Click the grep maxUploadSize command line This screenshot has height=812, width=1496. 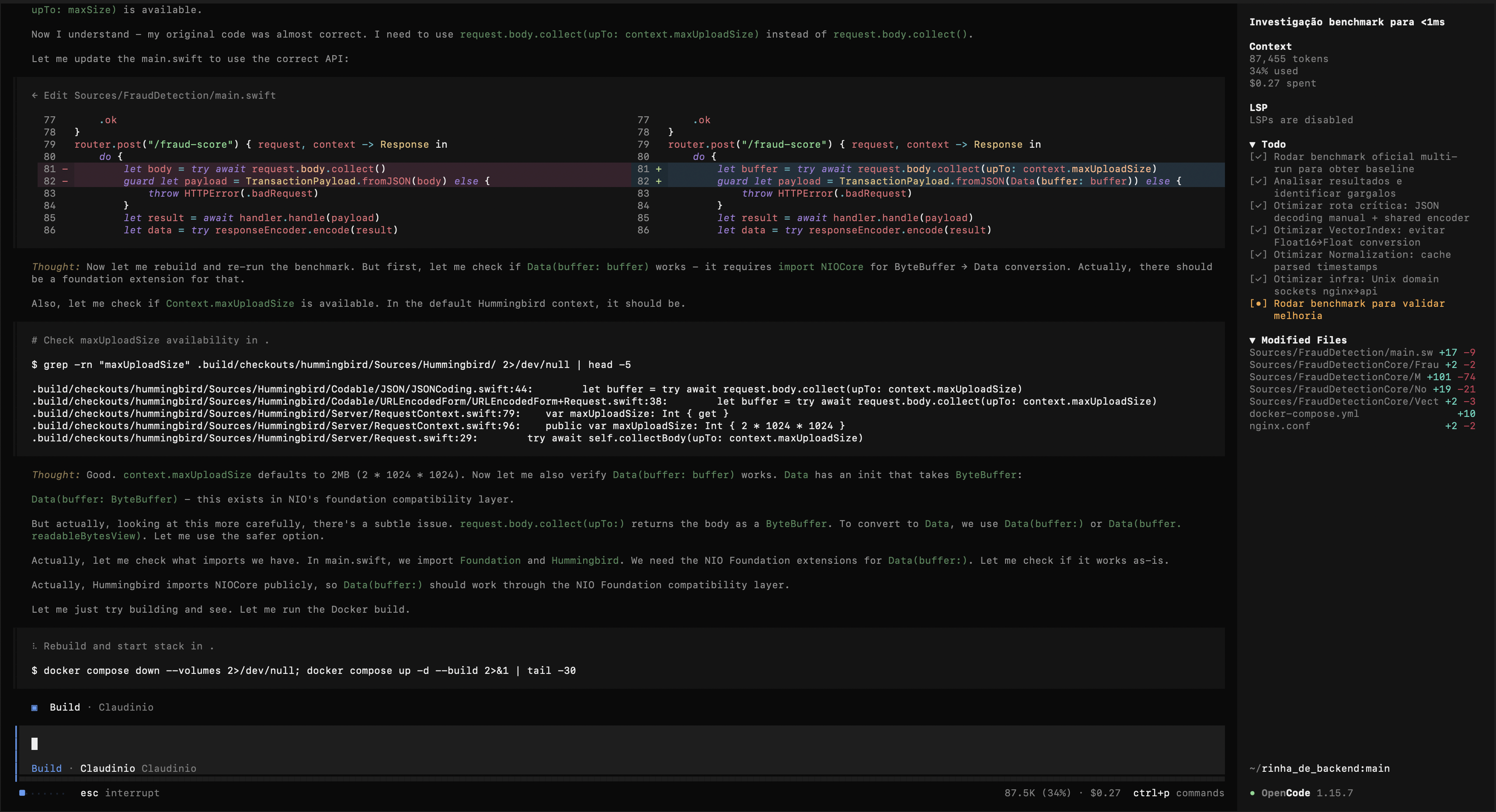tap(331, 364)
